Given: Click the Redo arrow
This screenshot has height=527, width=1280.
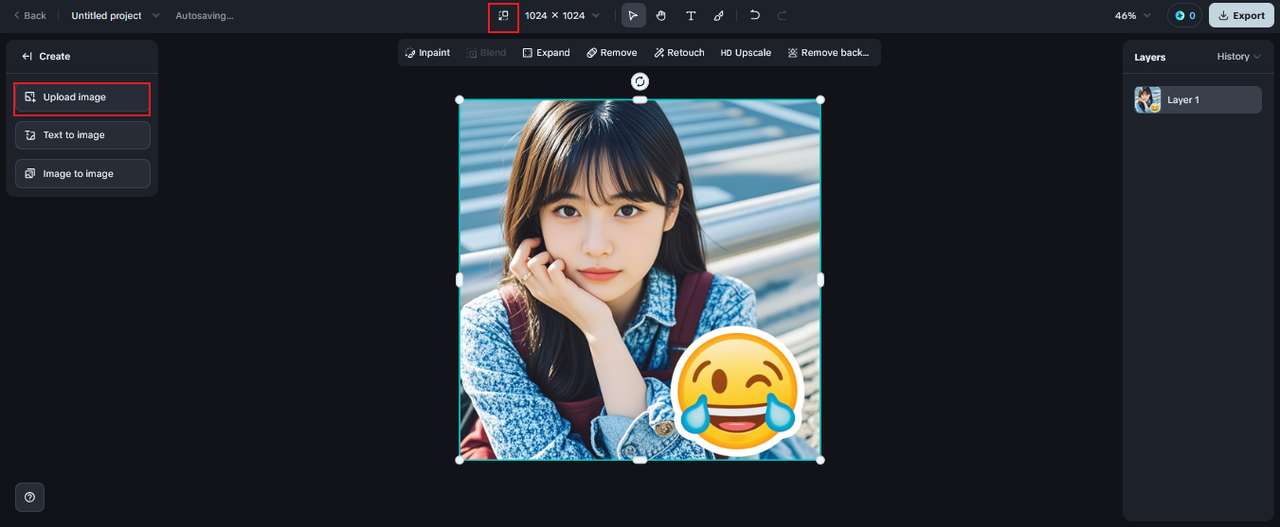Looking at the screenshot, I should pos(782,16).
